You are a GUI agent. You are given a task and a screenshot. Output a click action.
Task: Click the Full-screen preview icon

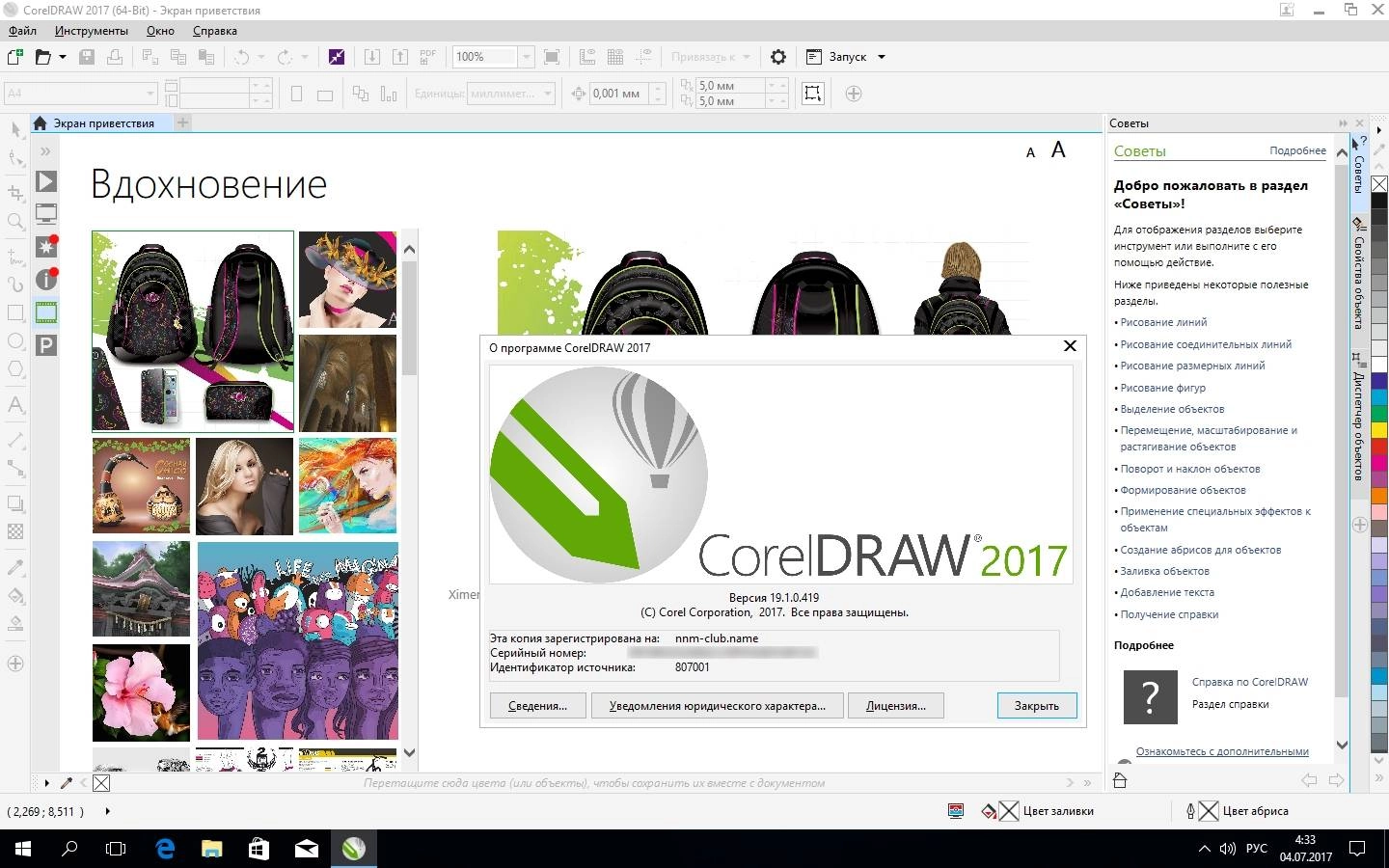pos(552,57)
